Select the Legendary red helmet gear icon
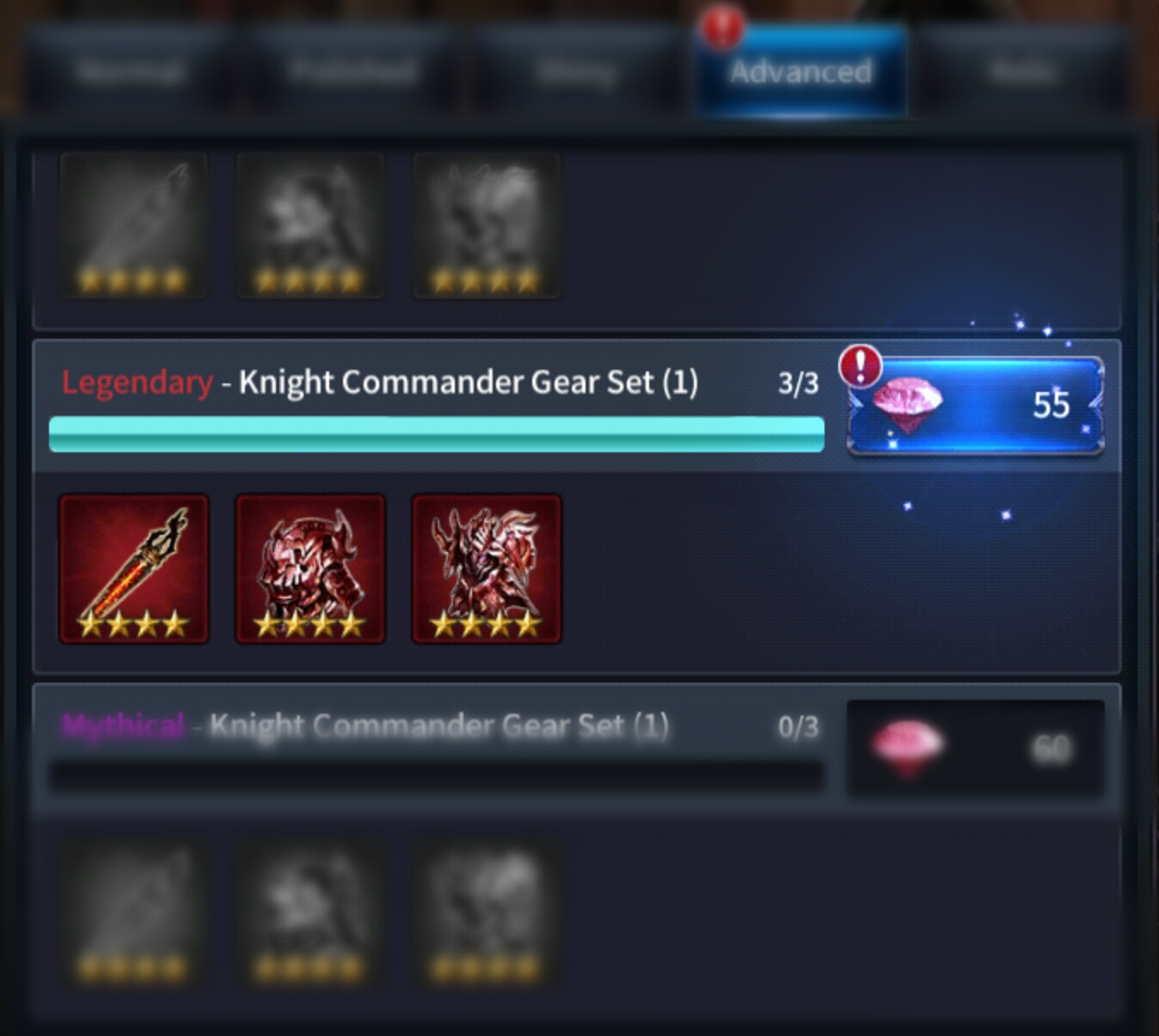 [310, 568]
